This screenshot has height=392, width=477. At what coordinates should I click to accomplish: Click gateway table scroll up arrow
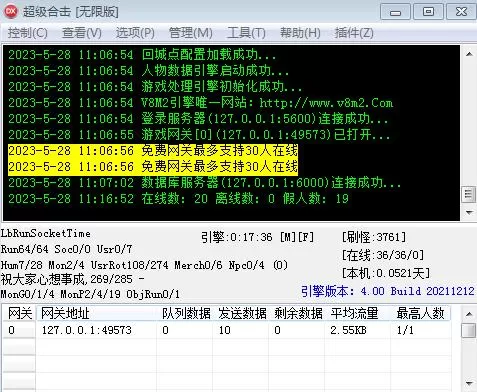(469, 314)
